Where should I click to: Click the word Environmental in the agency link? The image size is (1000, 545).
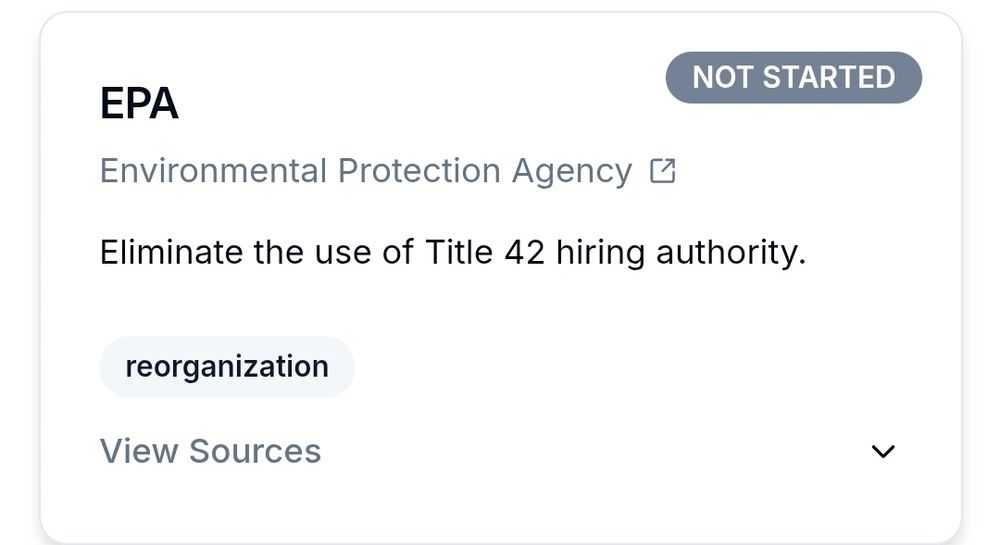pyautogui.click(x=214, y=171)
